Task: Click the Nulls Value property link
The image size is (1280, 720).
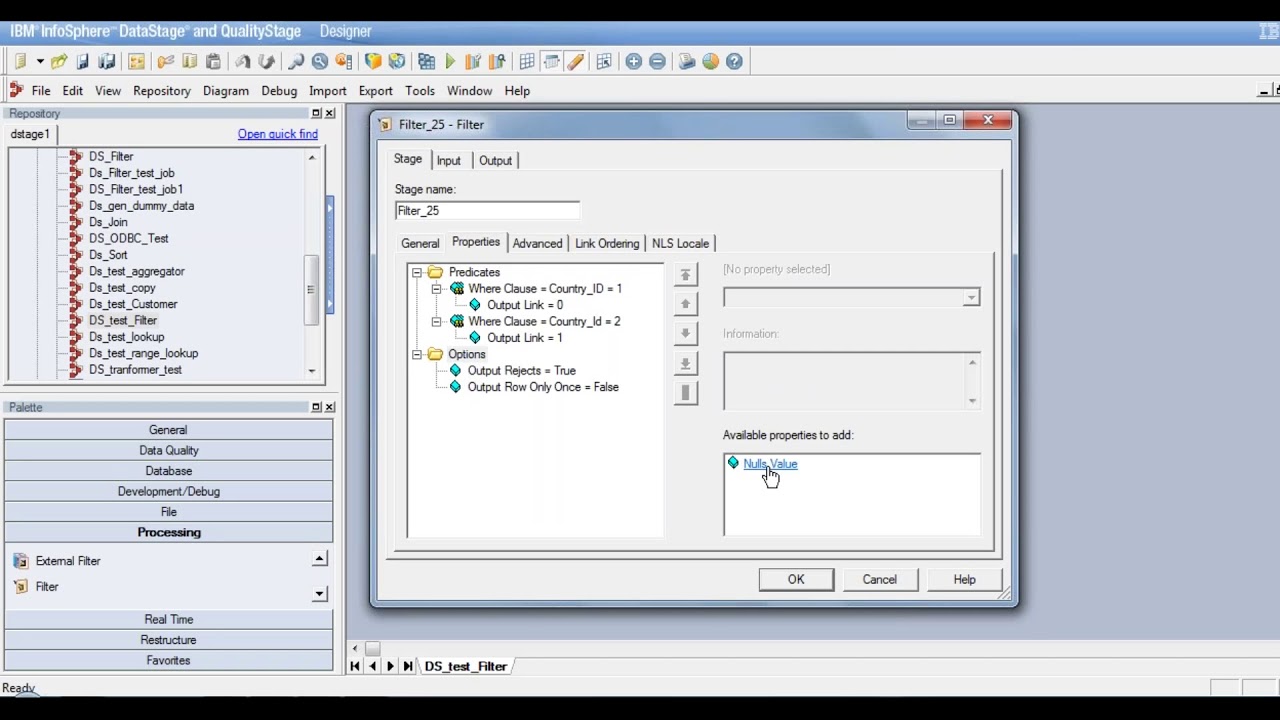Action: (x=770, y=464)
